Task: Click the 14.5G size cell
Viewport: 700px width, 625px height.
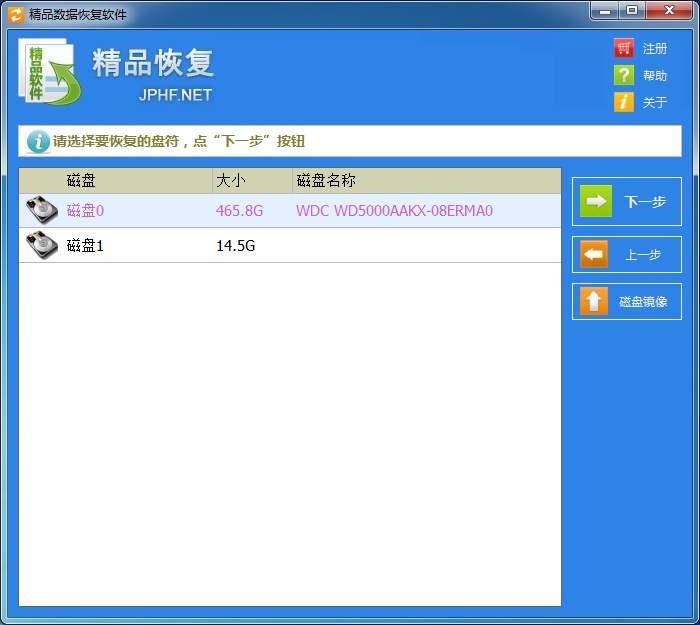Action: coord(235,246)
